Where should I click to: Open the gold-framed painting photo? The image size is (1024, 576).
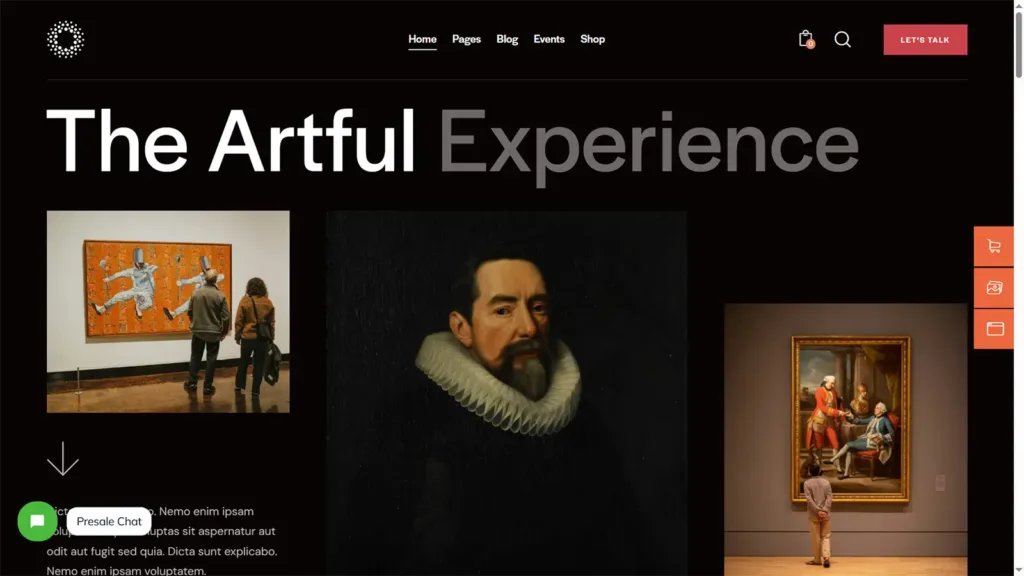pos(846,440)
